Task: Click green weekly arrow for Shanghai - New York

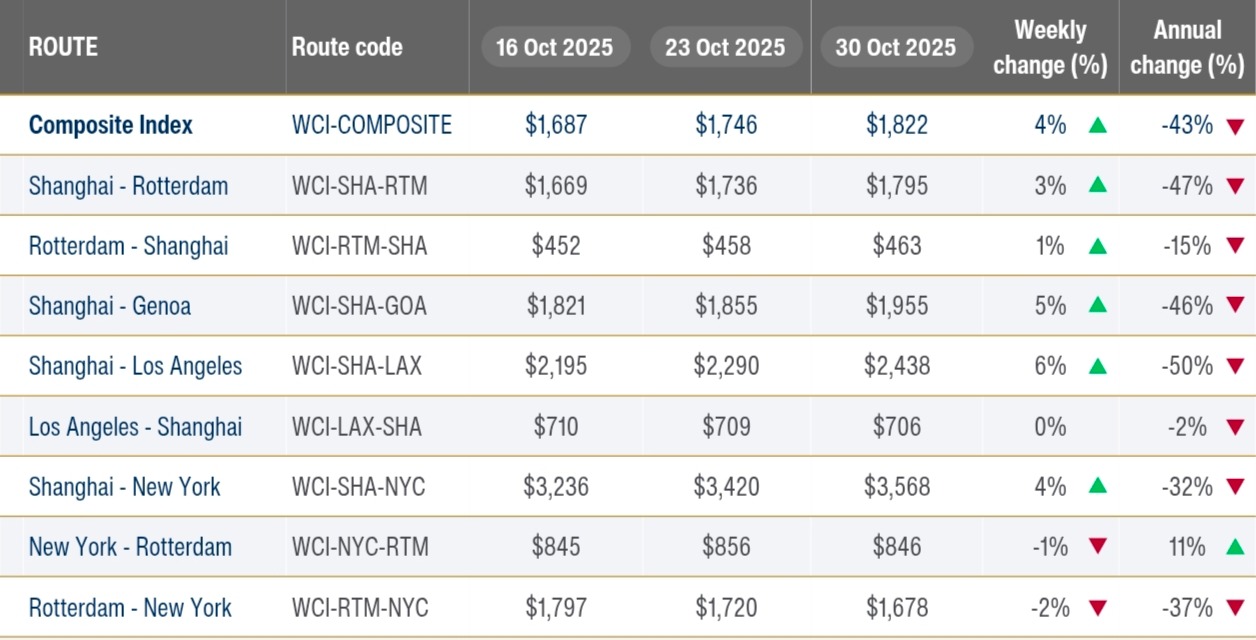Action: click(x=1098, y=487)
